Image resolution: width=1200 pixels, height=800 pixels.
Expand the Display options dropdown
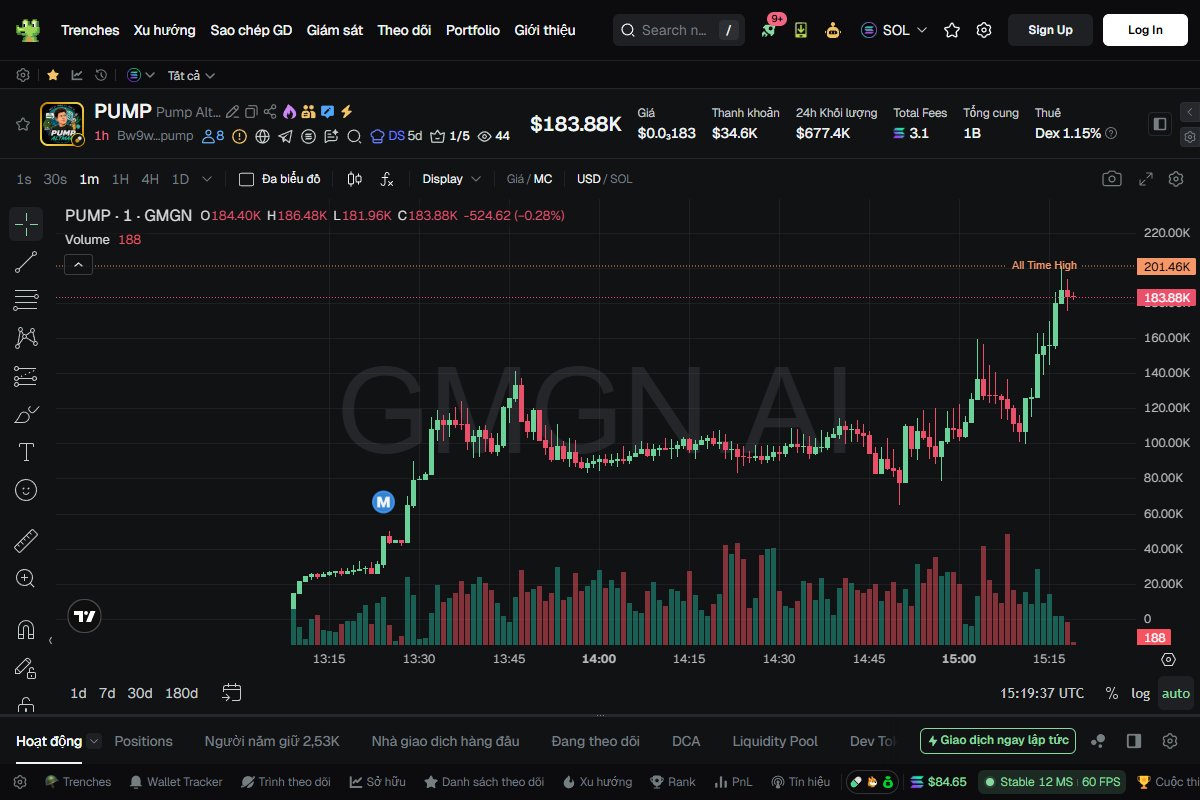tap(451, 179)
